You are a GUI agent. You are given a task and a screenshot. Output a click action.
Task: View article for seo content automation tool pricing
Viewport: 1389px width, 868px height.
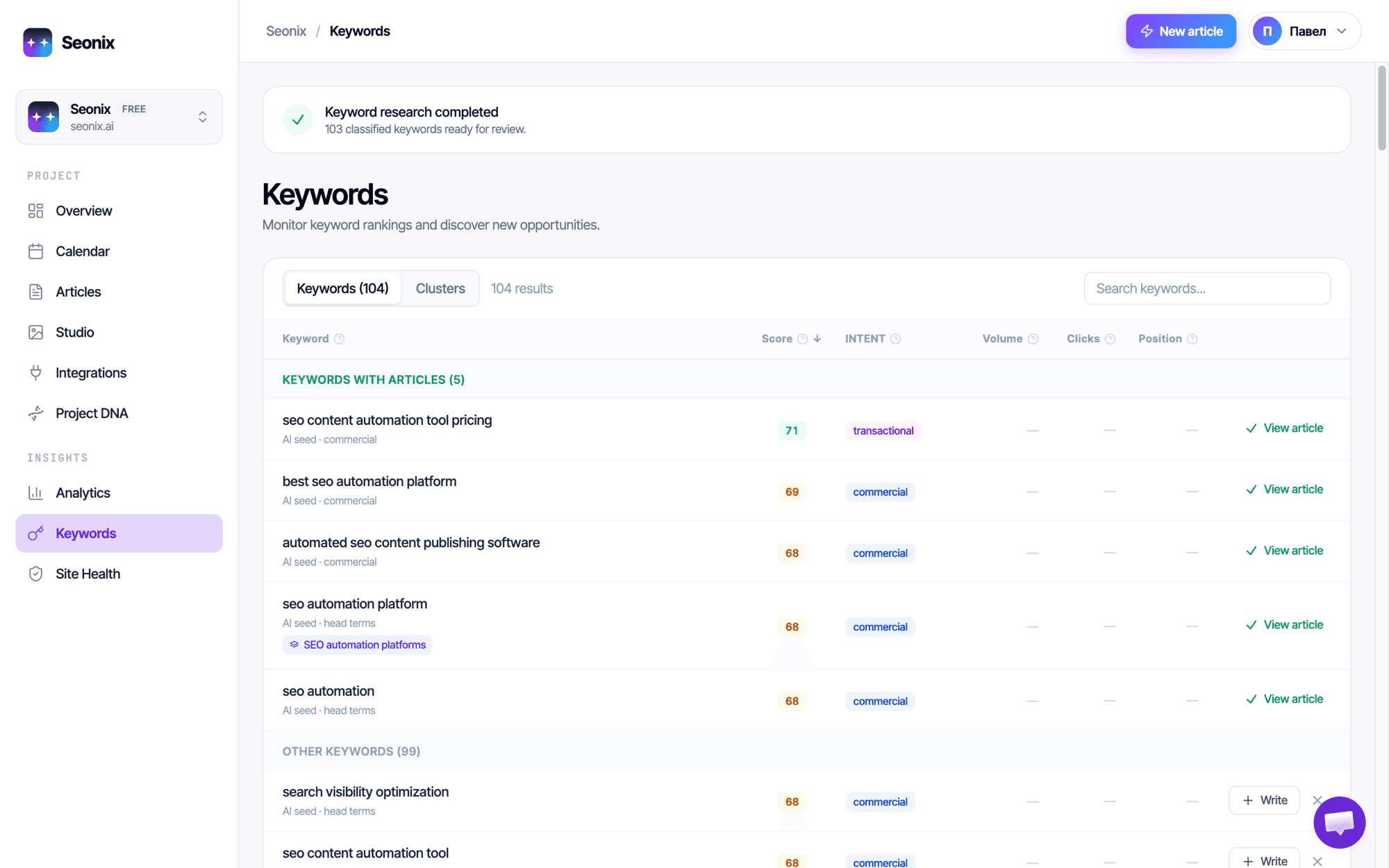point(1284,428)
